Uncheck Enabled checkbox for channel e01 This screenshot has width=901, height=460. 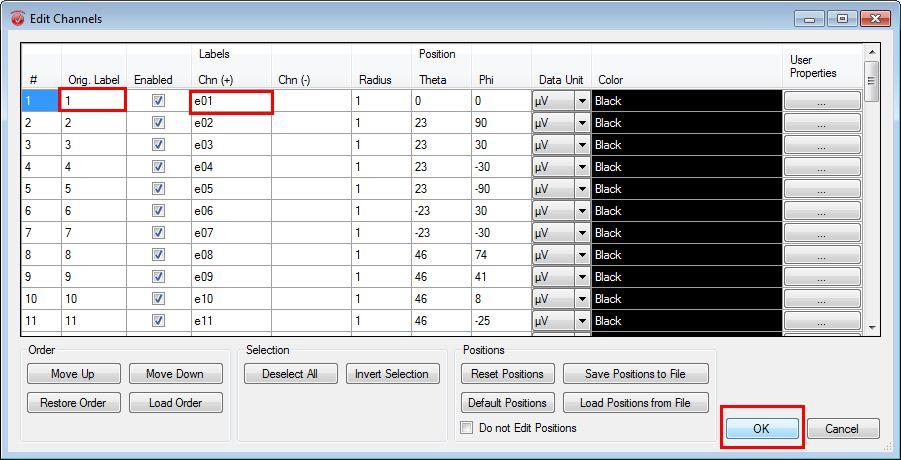(159, 100)
